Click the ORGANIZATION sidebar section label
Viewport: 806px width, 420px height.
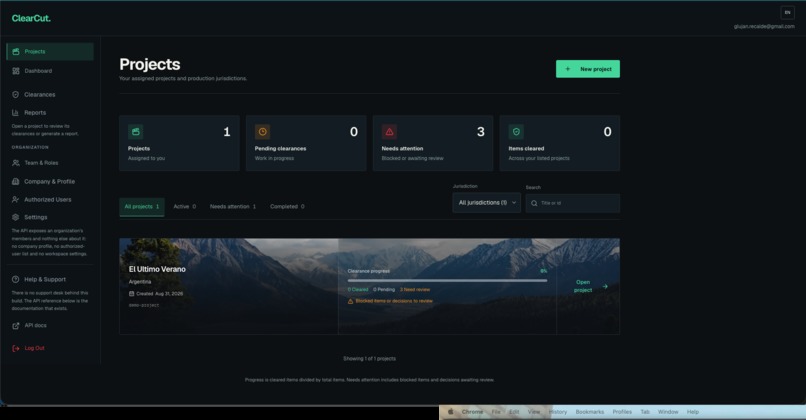click(30, 148)
